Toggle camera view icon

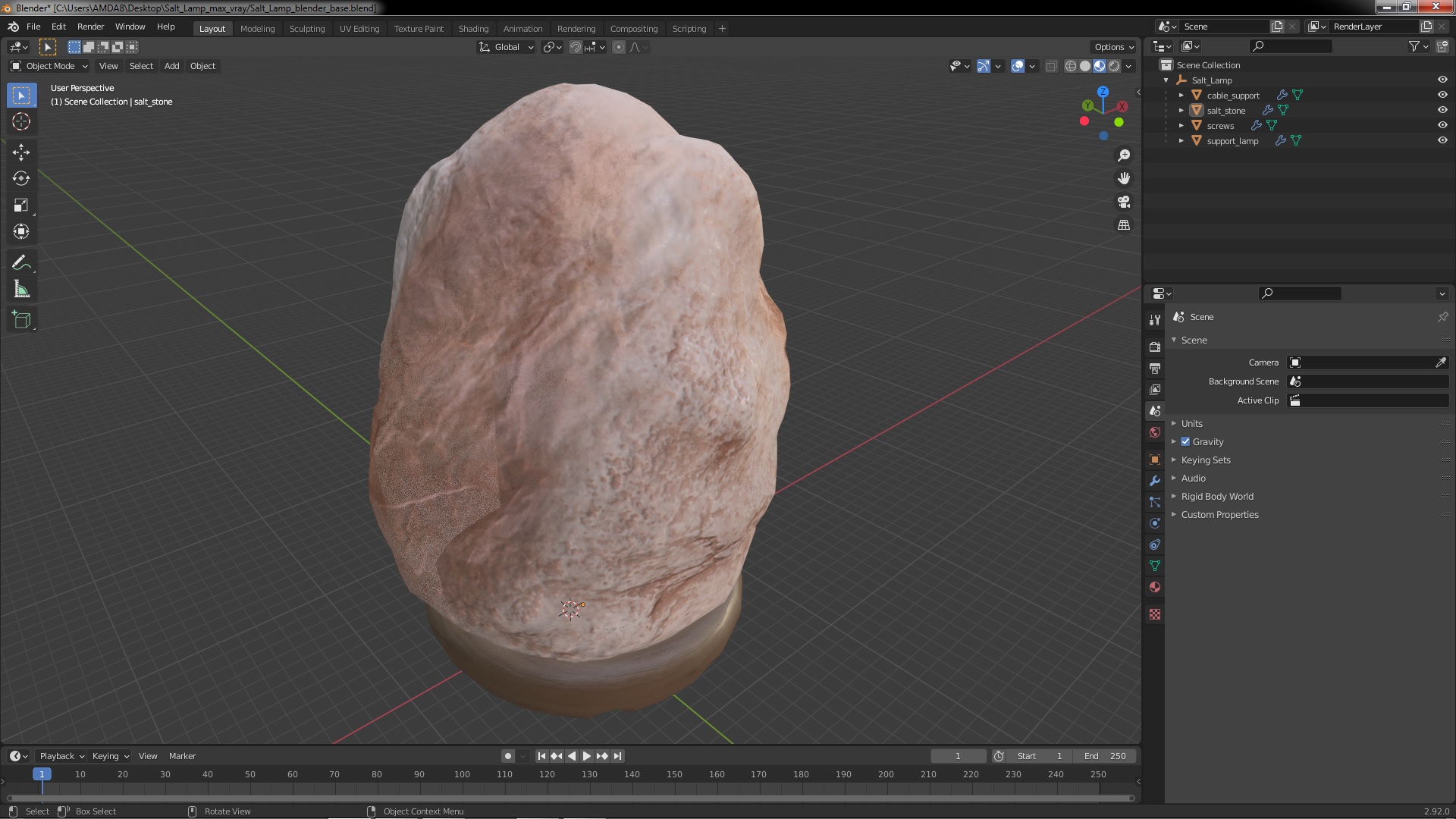1124,202
